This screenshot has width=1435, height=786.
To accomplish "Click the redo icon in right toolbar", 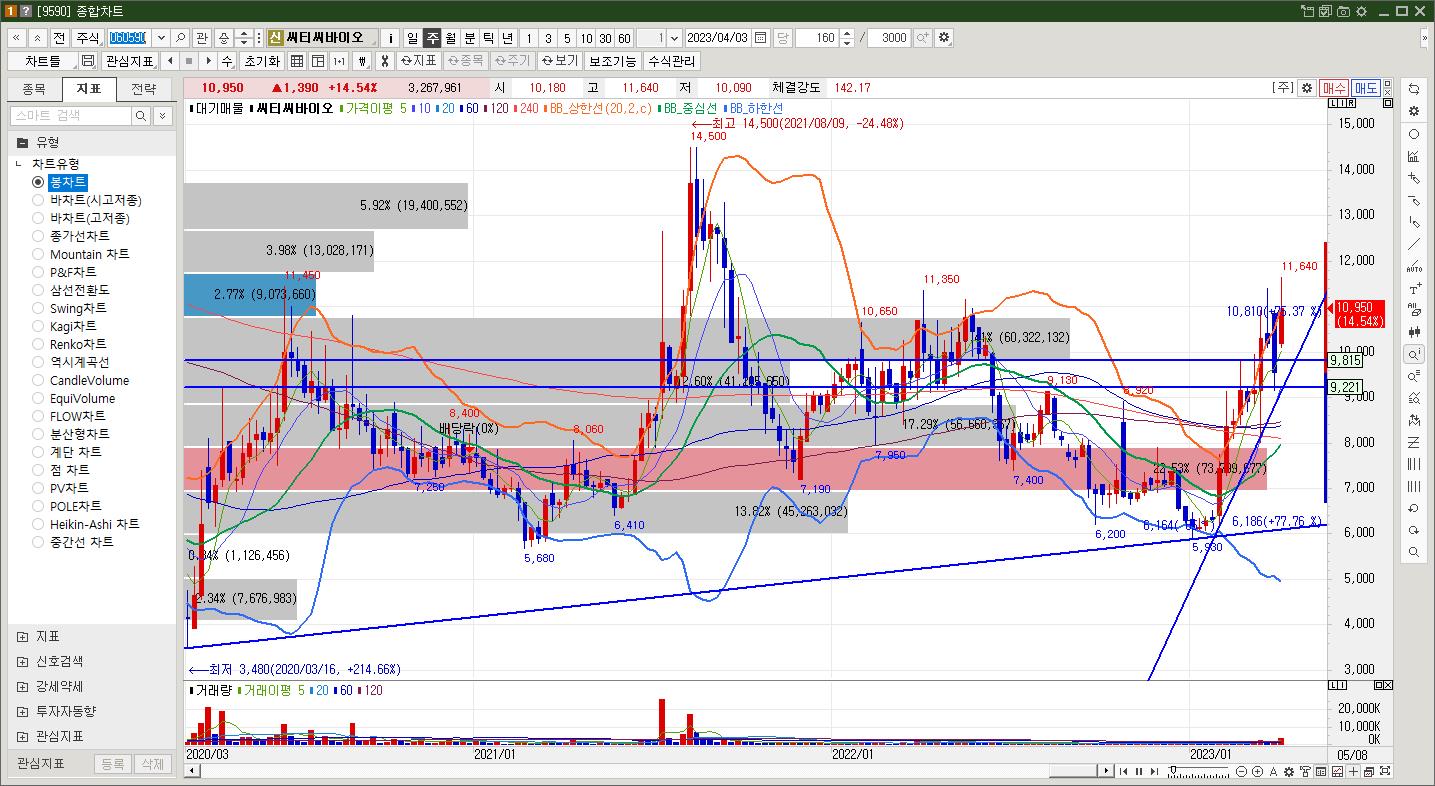I will 1413,530.
